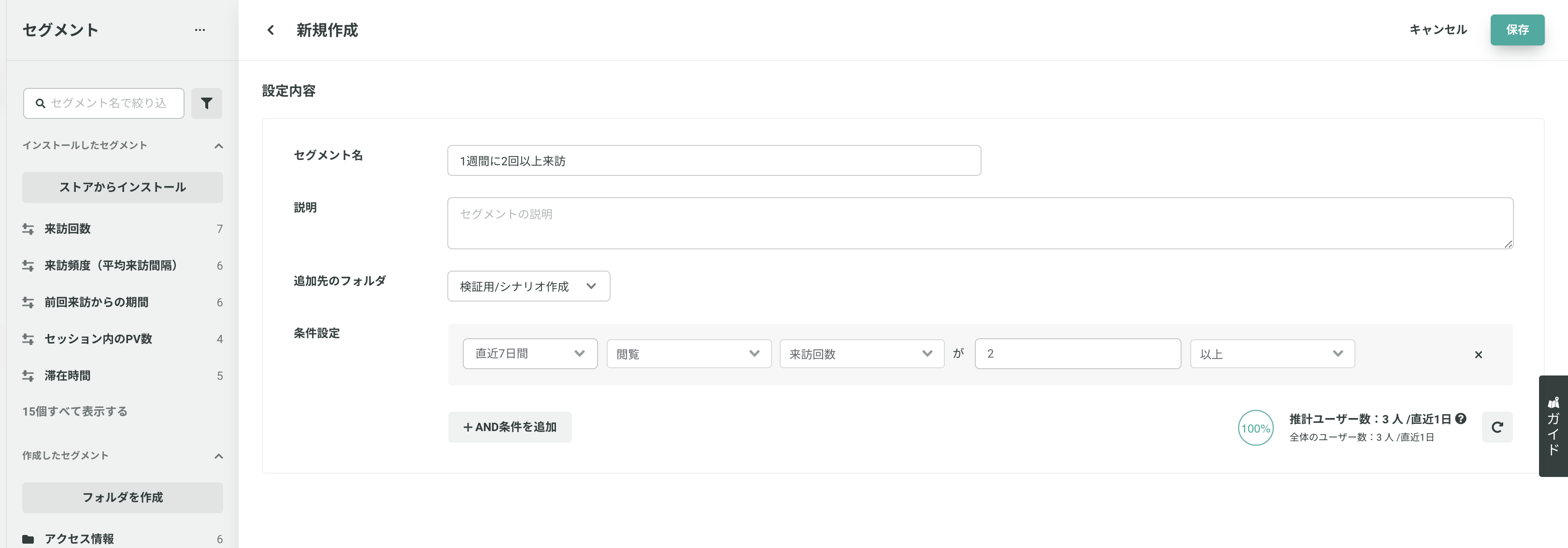Click フォルダを作成 button
This screenshot has width=1568, height=548.
point(122,497)
